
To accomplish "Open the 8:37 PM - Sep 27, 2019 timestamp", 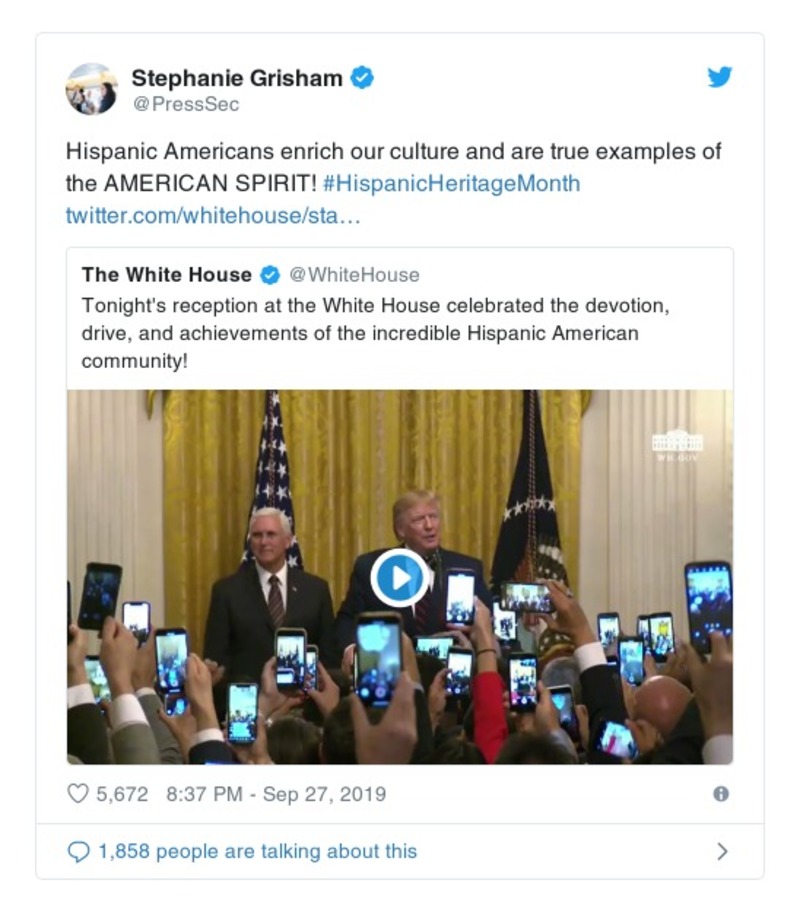I will 276,794.
